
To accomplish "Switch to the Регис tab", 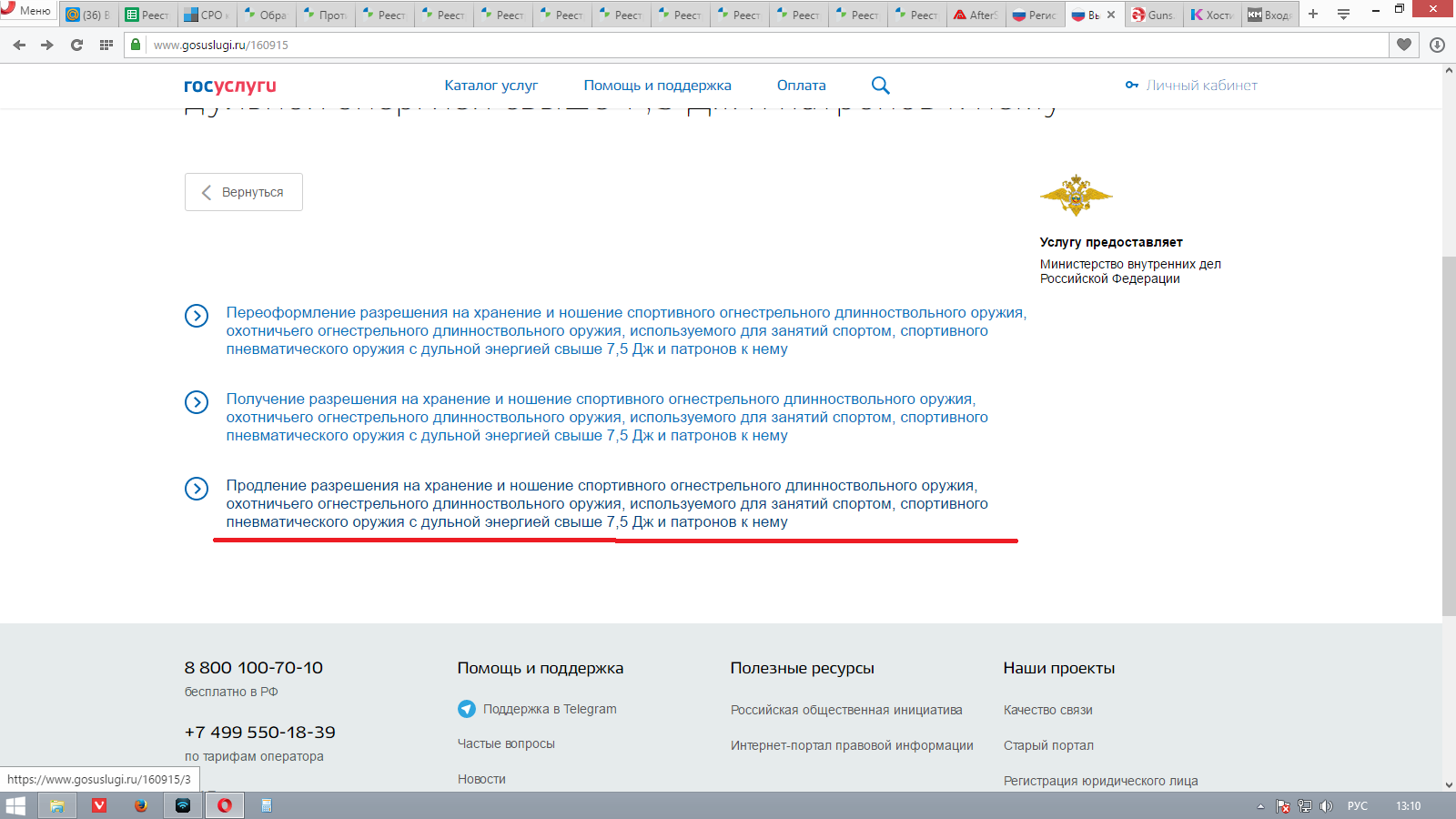I will click(1035, 15).
